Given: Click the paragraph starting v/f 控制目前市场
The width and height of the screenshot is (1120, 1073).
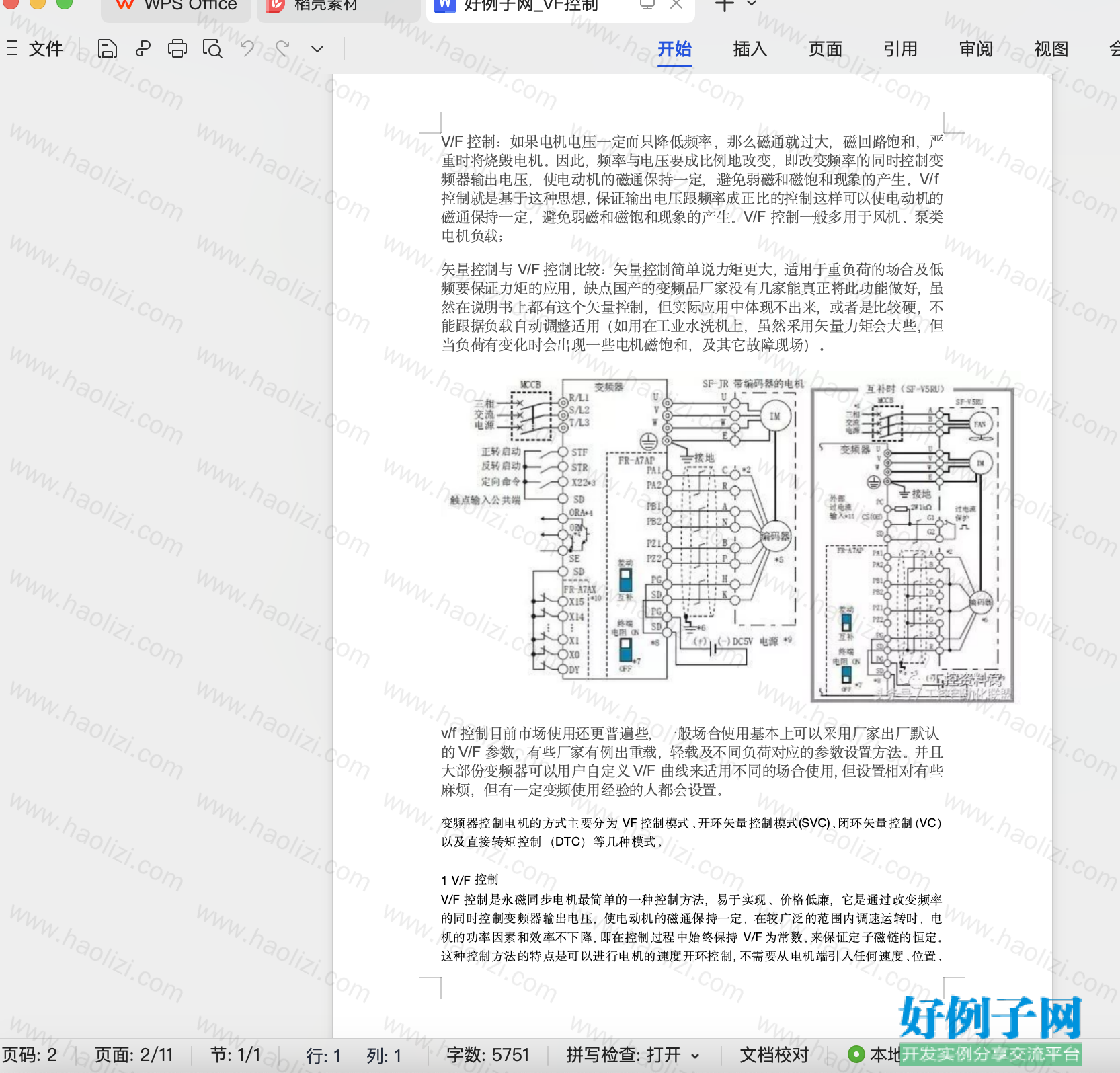Looking at the screenshot, I should [x=692, y=762].
